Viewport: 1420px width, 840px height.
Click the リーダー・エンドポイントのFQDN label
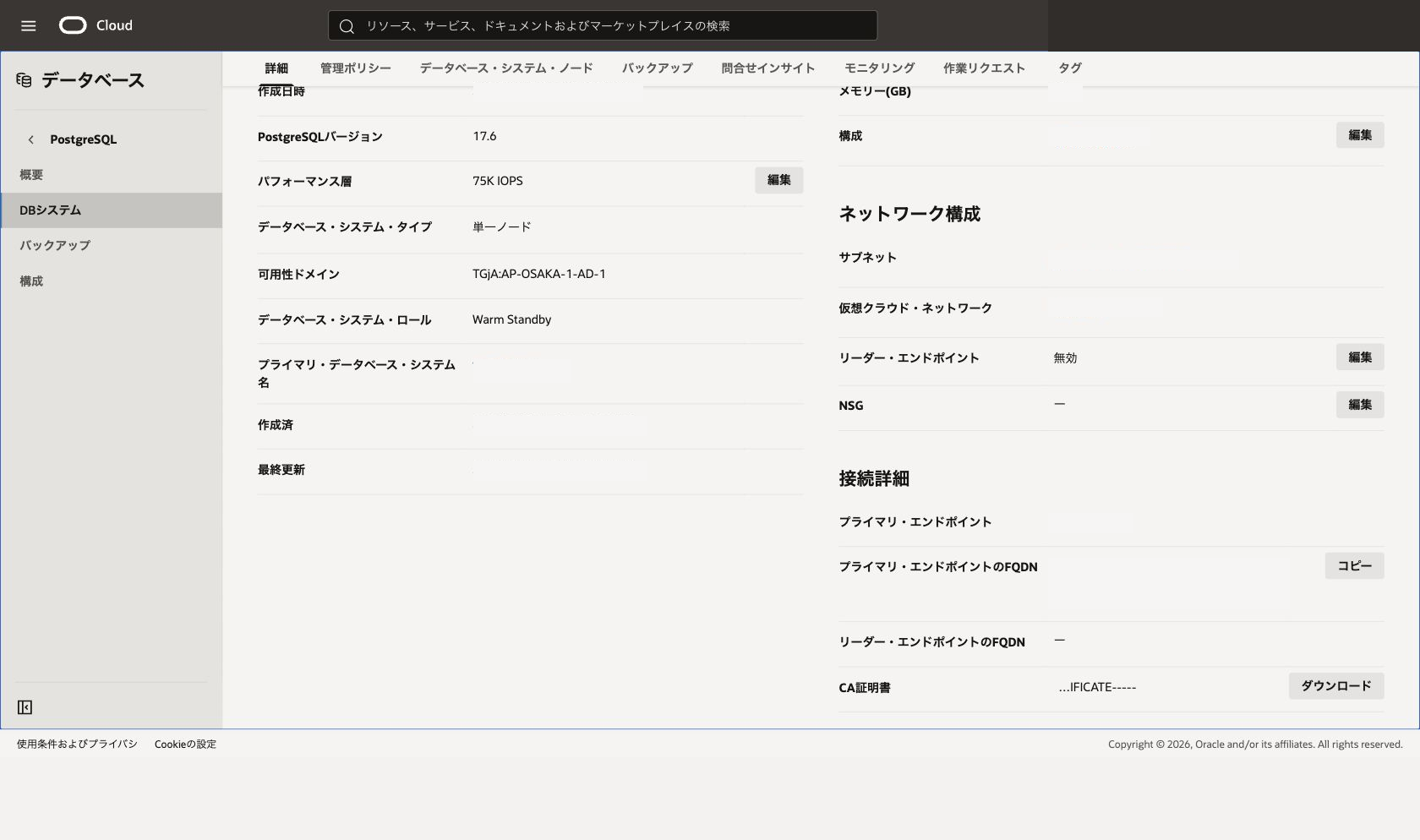931,642
